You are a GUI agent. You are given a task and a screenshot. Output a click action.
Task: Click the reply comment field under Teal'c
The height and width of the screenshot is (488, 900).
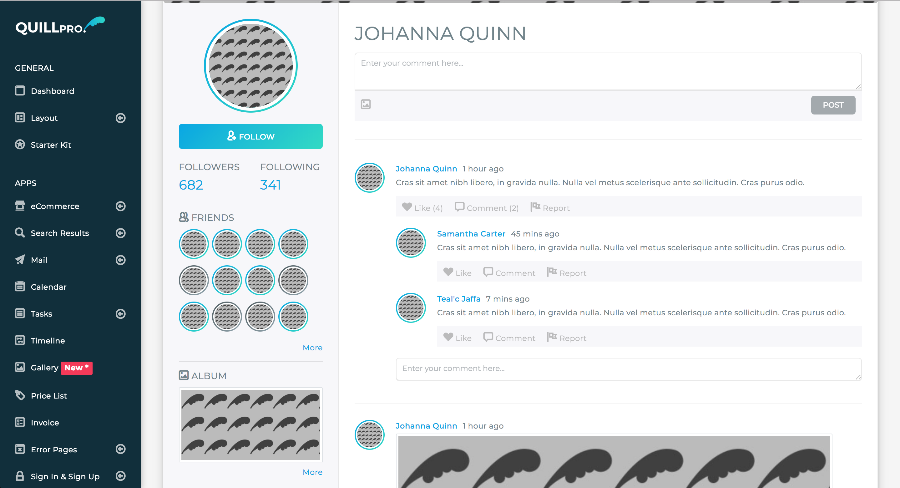point(629,369)
